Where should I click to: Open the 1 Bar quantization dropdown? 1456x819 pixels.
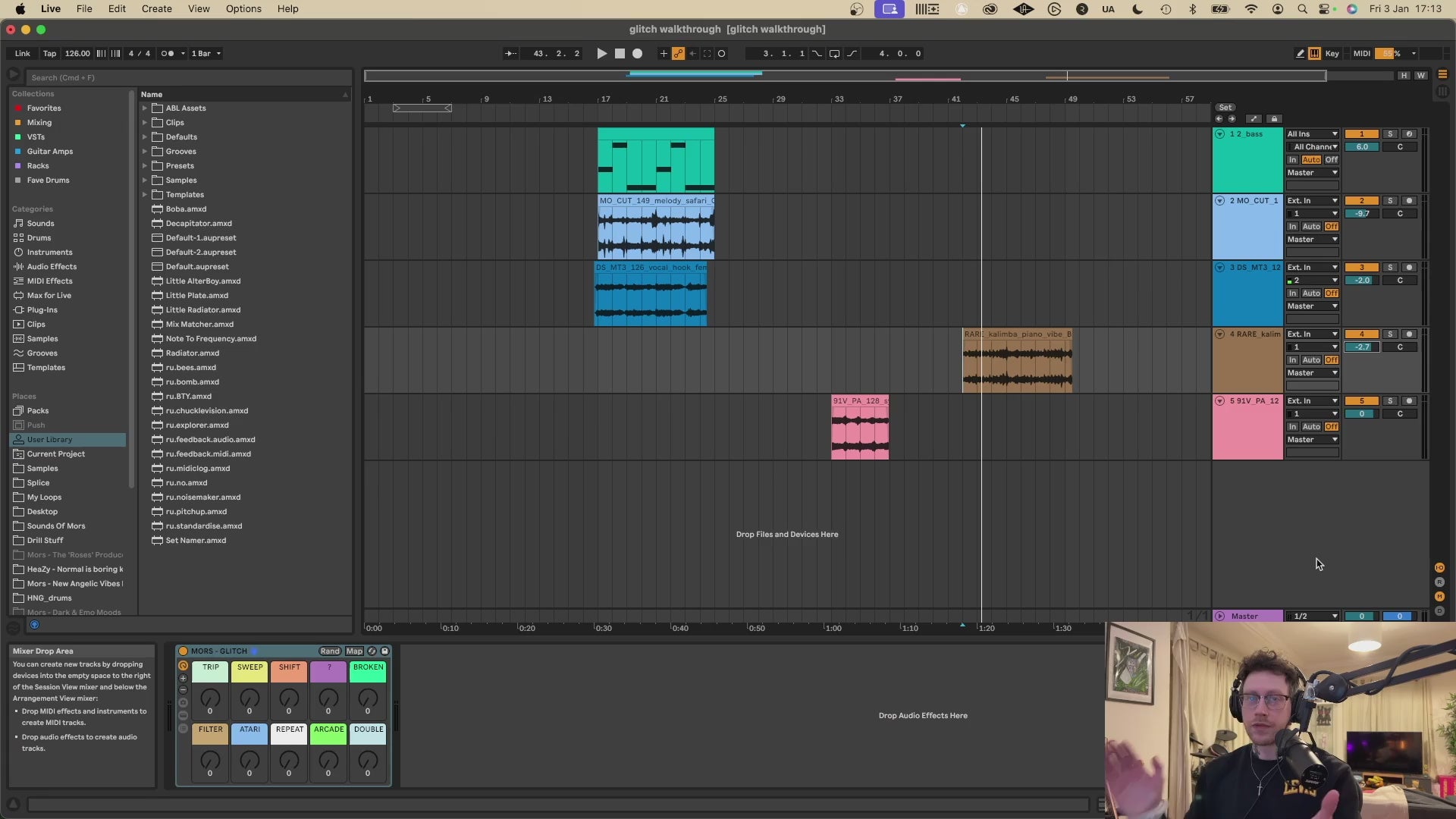(x=206, y=54)
